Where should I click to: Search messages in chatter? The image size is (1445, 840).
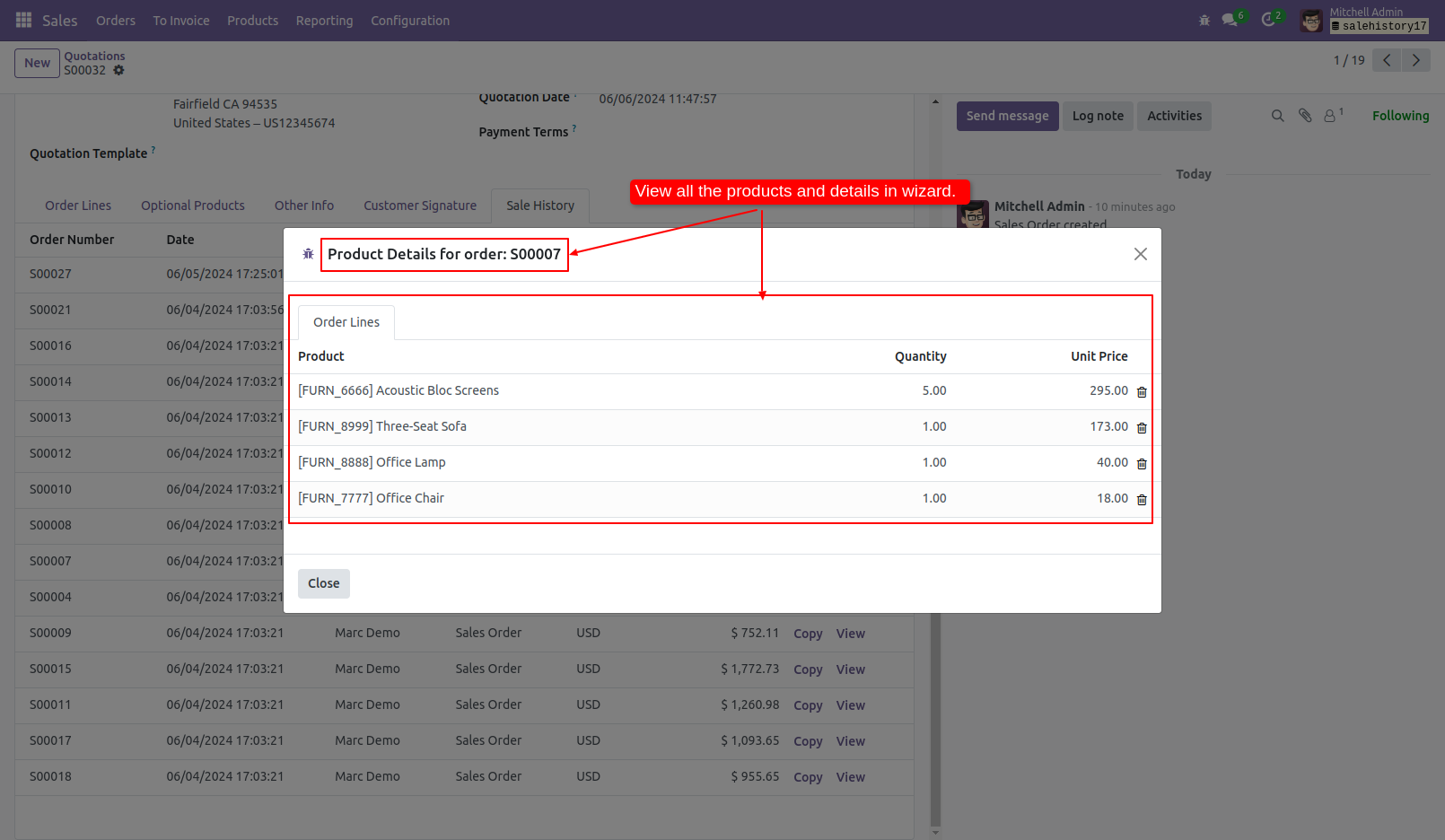pyautogui.click(x=1277, y=116)
